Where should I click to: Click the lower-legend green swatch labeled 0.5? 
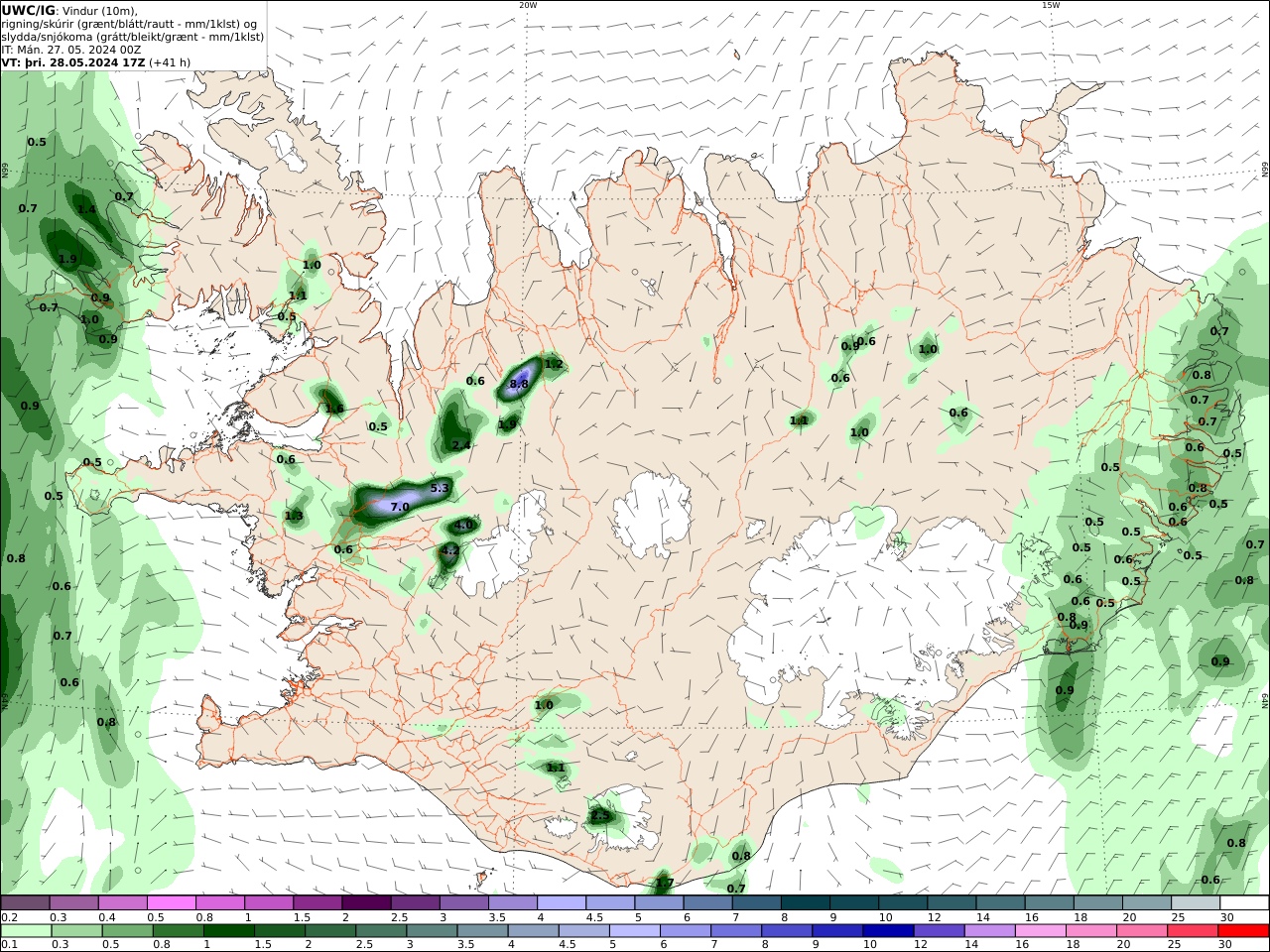[x=128, y=930]
